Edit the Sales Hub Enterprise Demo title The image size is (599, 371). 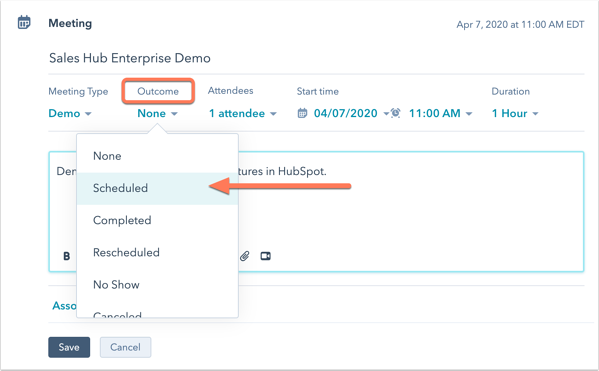[130, 58]
